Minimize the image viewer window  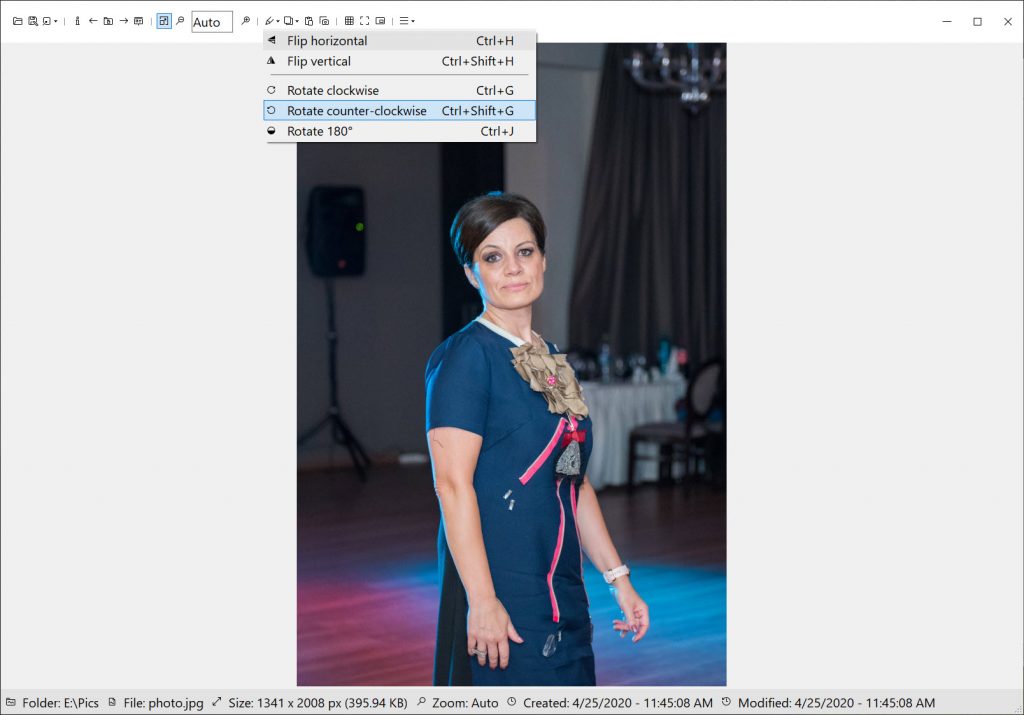pos(947,22)
